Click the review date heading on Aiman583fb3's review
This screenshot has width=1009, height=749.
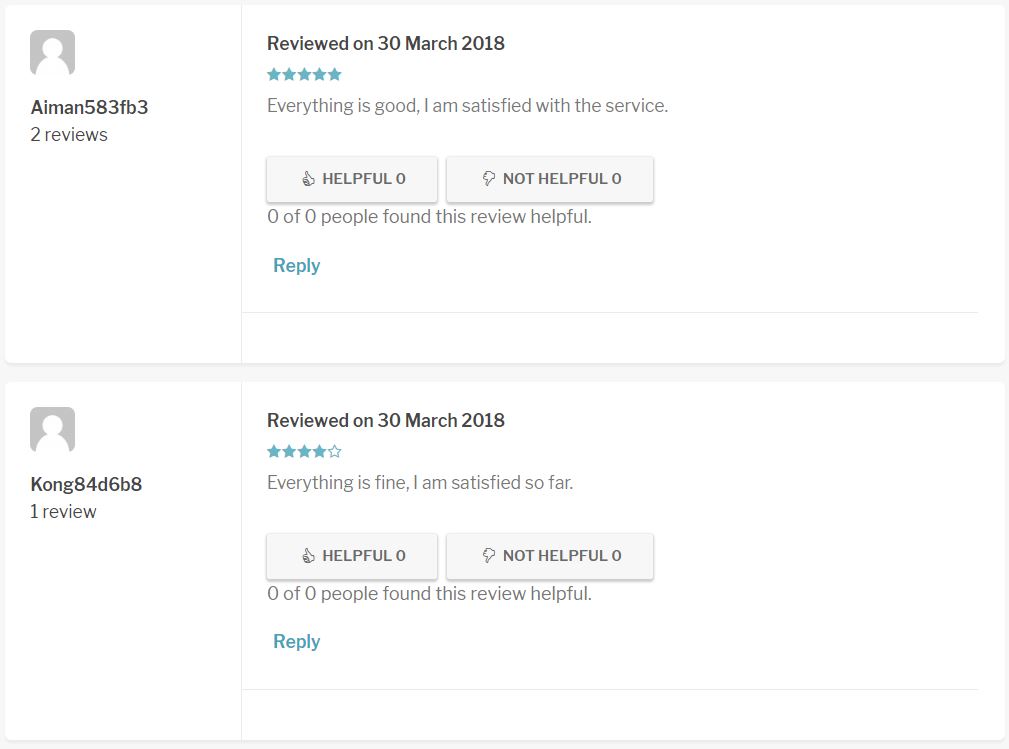386,43
